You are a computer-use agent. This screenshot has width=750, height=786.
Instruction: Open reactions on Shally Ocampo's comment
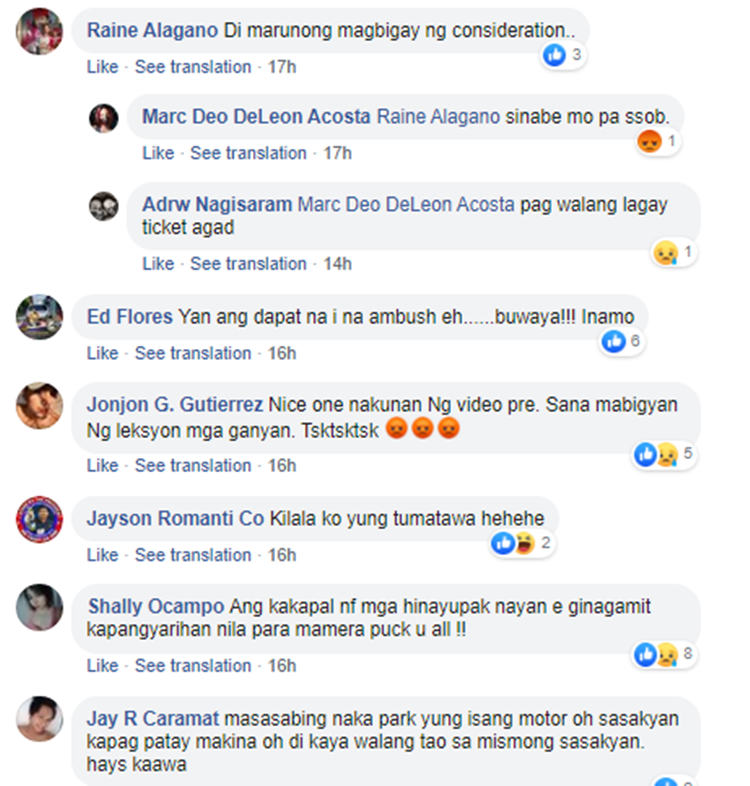[x=665, y=654]
